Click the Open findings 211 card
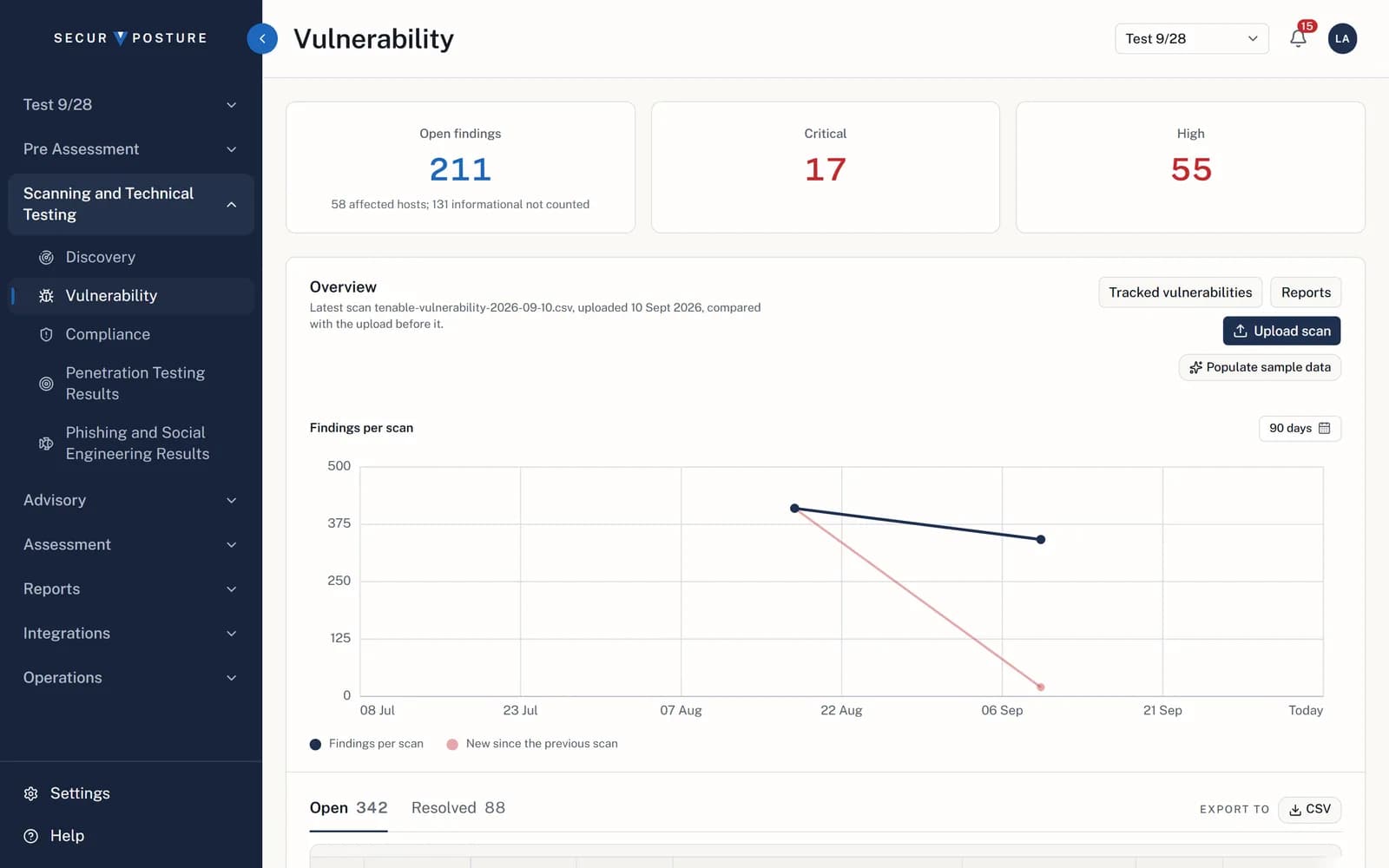Viewport: 1389px width, 868px height. [460, 168]
